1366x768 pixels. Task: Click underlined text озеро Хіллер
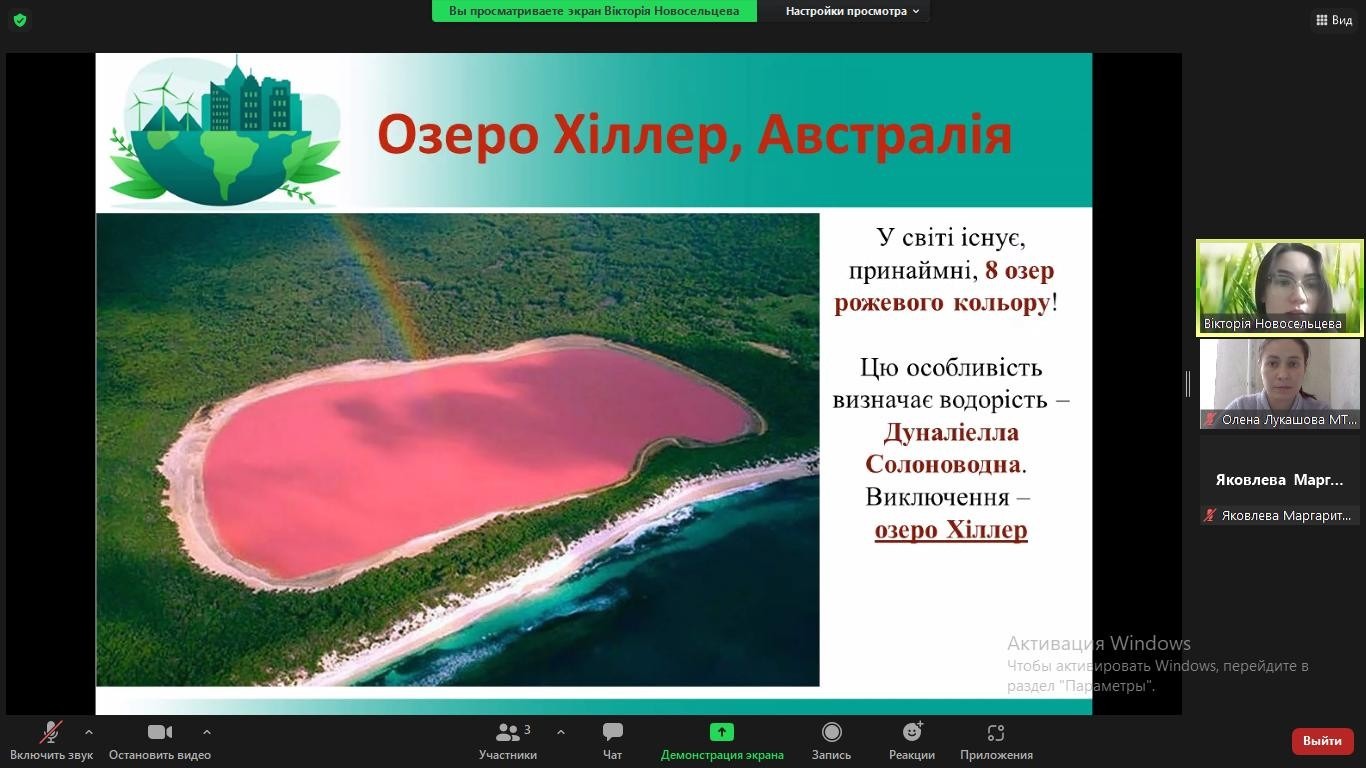[951, 530]
